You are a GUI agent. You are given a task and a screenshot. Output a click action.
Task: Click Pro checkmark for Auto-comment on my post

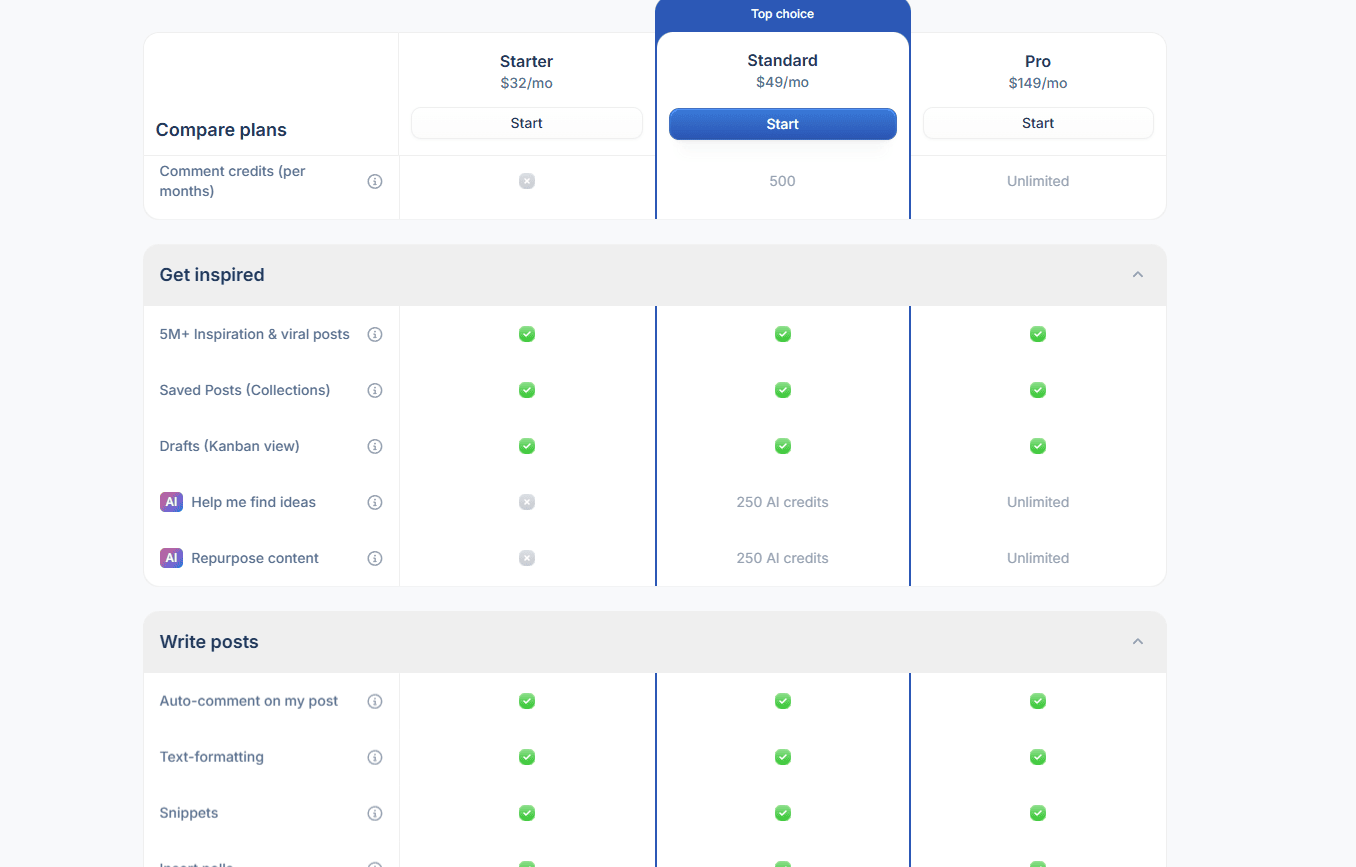click(x=1038, y=701)
